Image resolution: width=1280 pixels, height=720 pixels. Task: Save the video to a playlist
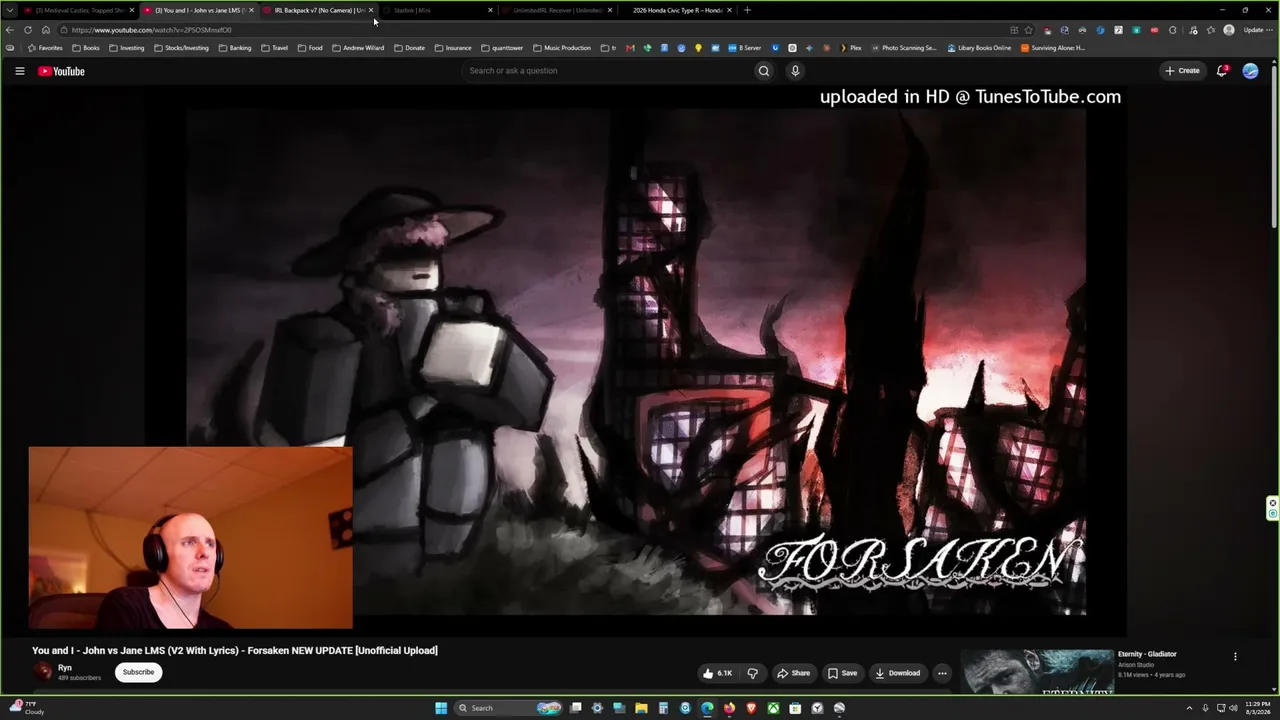coord(842,673)
